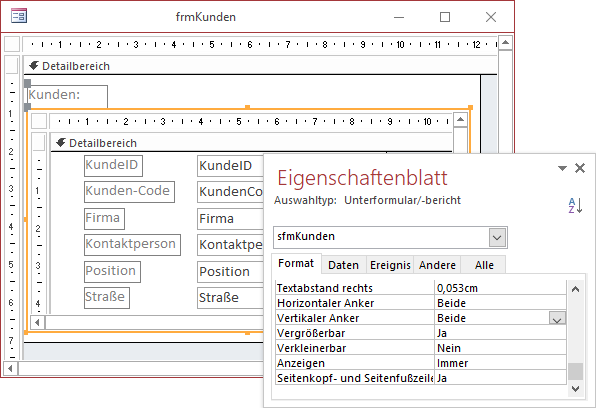Image resolution: width=596 pixels, height=408 pixels.
Task: Select the Position text box
Action: pyautogui.click(x=230, y=272)
